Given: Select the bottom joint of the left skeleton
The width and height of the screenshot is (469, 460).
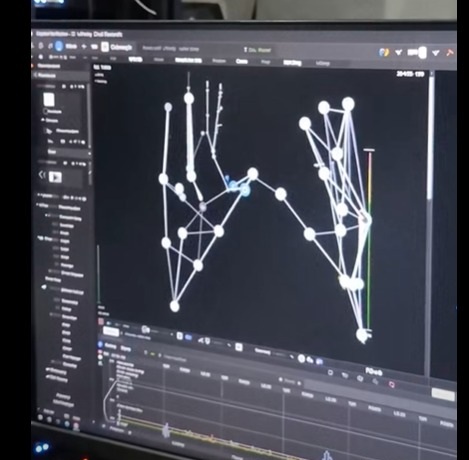Looking at the screenshot, I should [174, 306].
